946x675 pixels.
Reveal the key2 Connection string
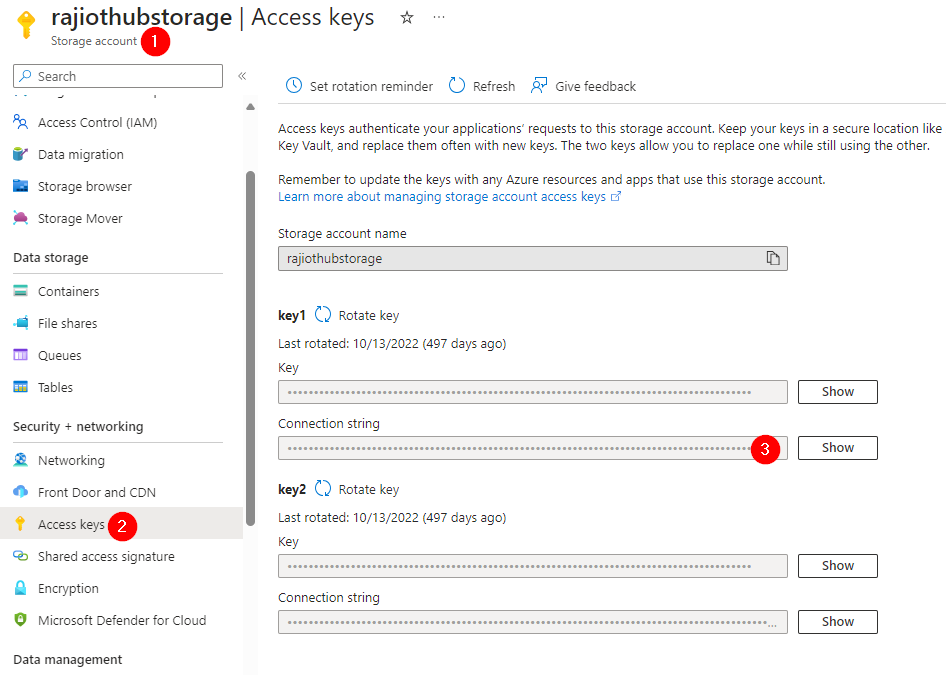[x=837, y=622]
